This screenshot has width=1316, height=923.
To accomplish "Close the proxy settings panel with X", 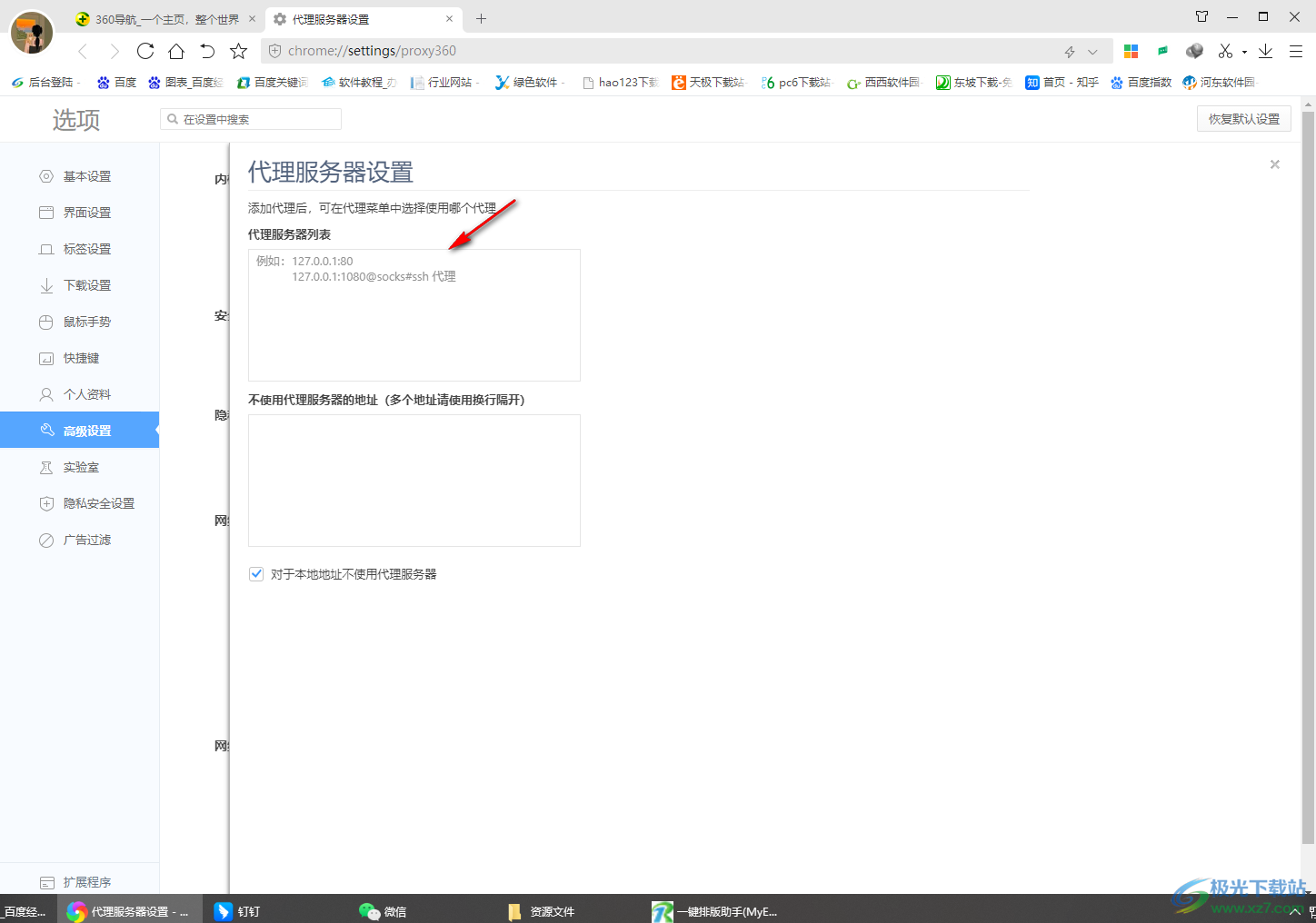I will (1275, 164).
